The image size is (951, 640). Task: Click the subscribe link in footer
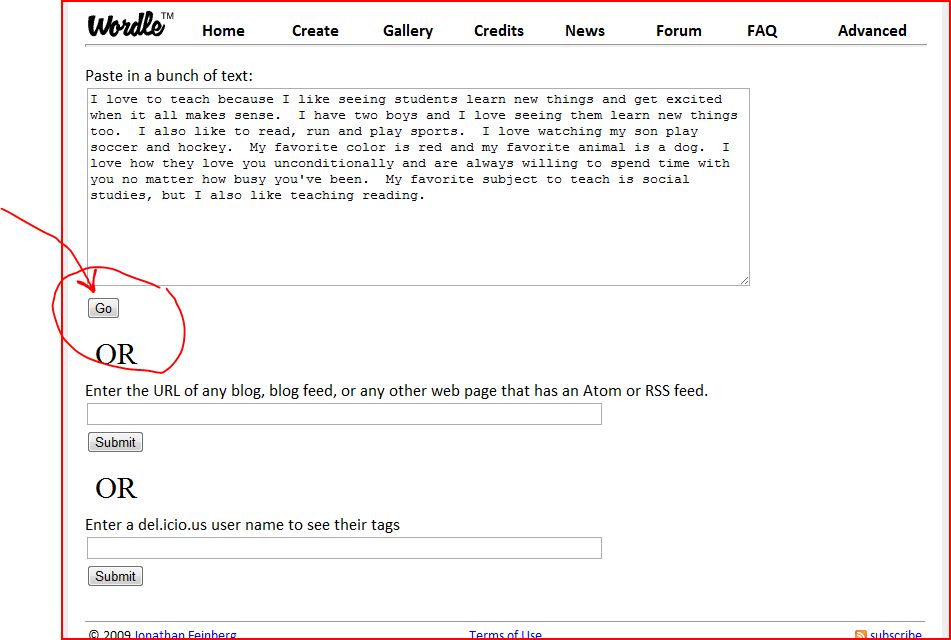[x=896, y=635]
